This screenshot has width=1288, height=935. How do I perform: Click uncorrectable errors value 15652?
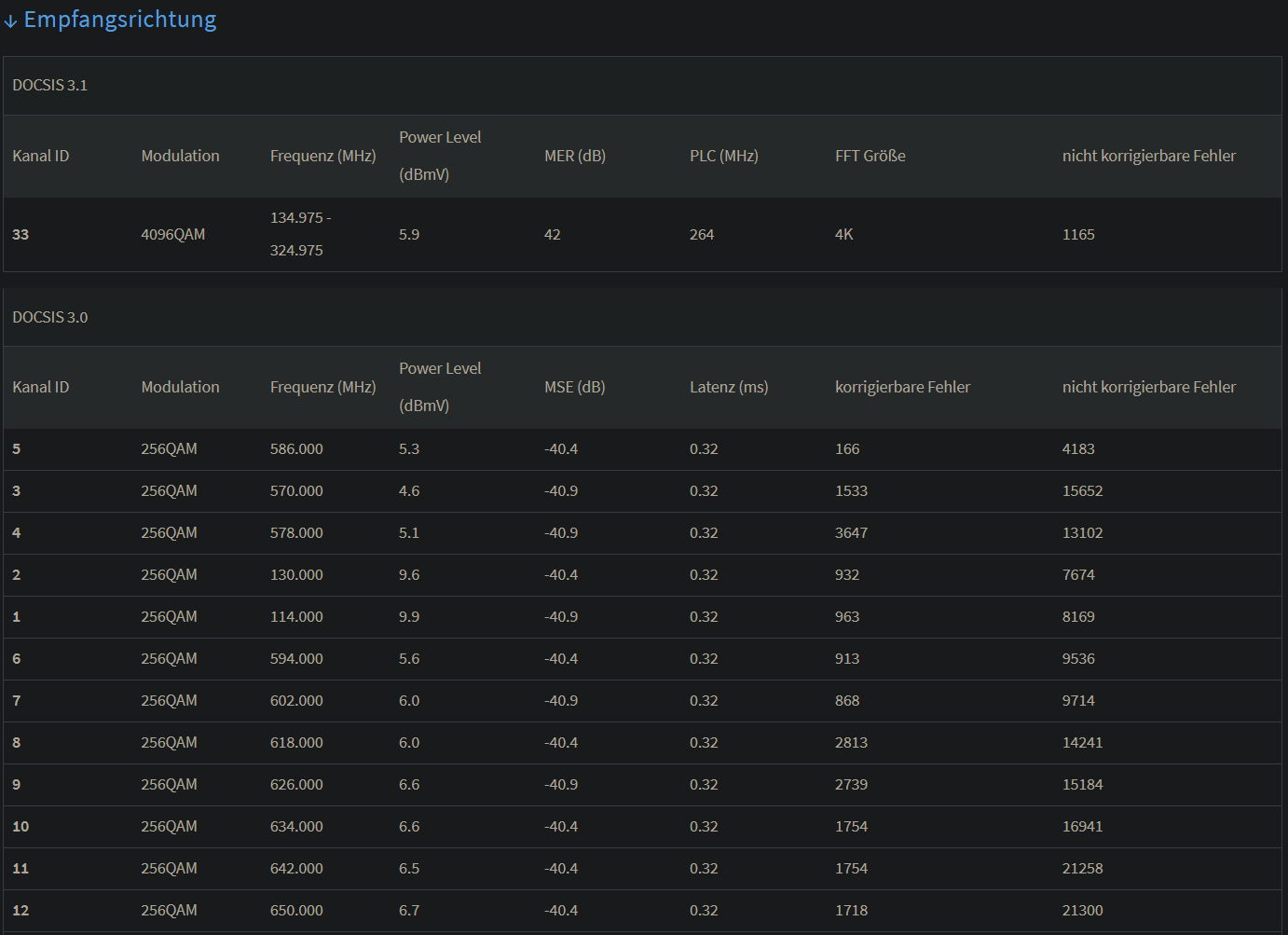click(x=1083, y=490)
